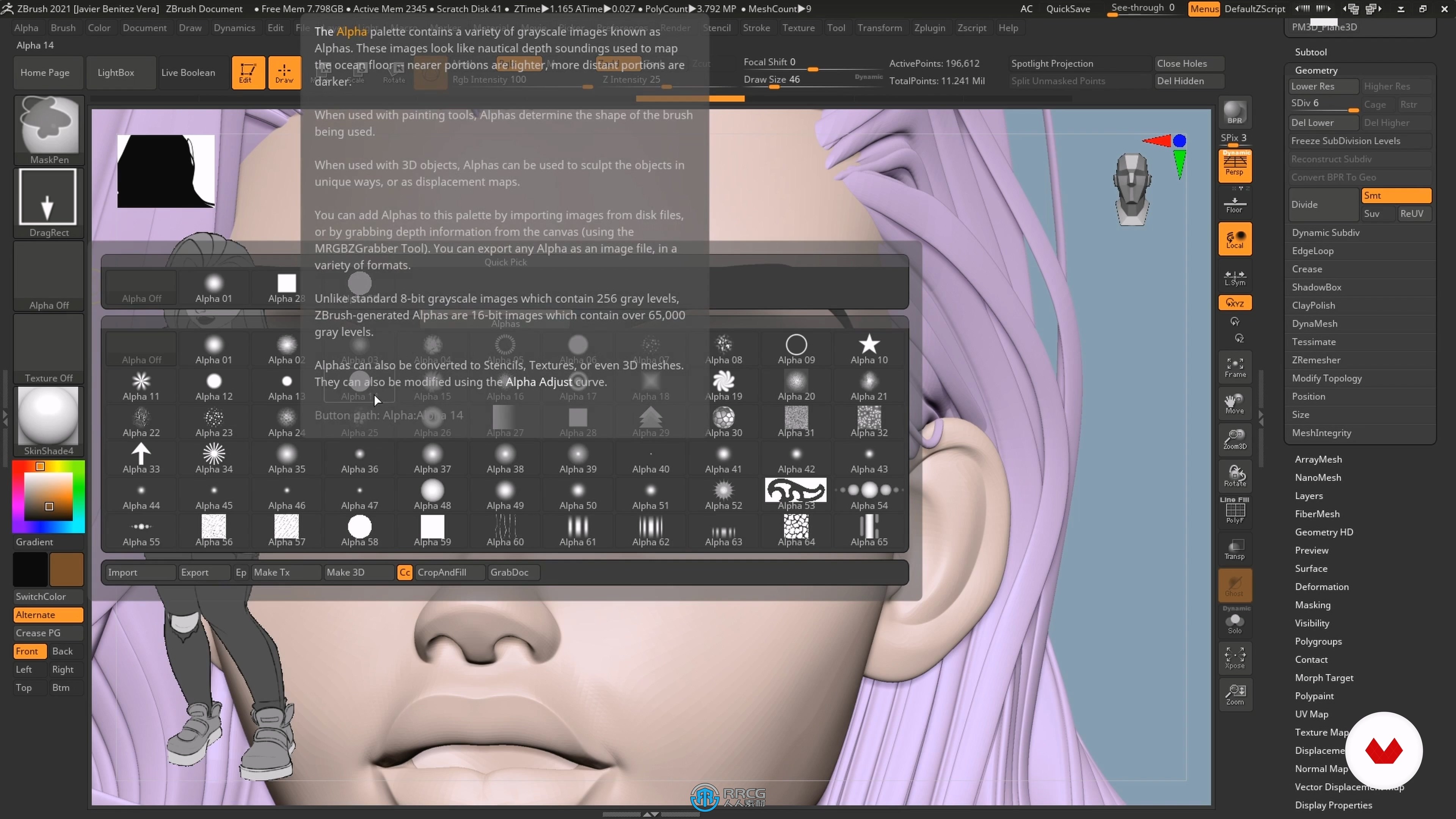Click the GrabDoc button
This screenshot has height=819, width=1456.
pyautogui.click(x=513, y=573)
